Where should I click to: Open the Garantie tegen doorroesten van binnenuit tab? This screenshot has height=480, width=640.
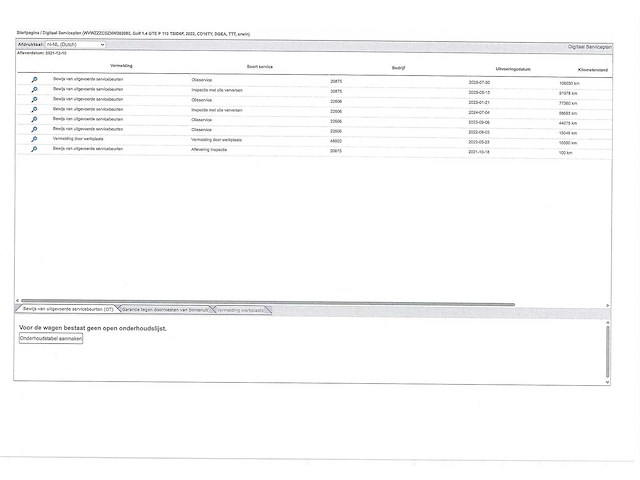[x=165, y=310]
